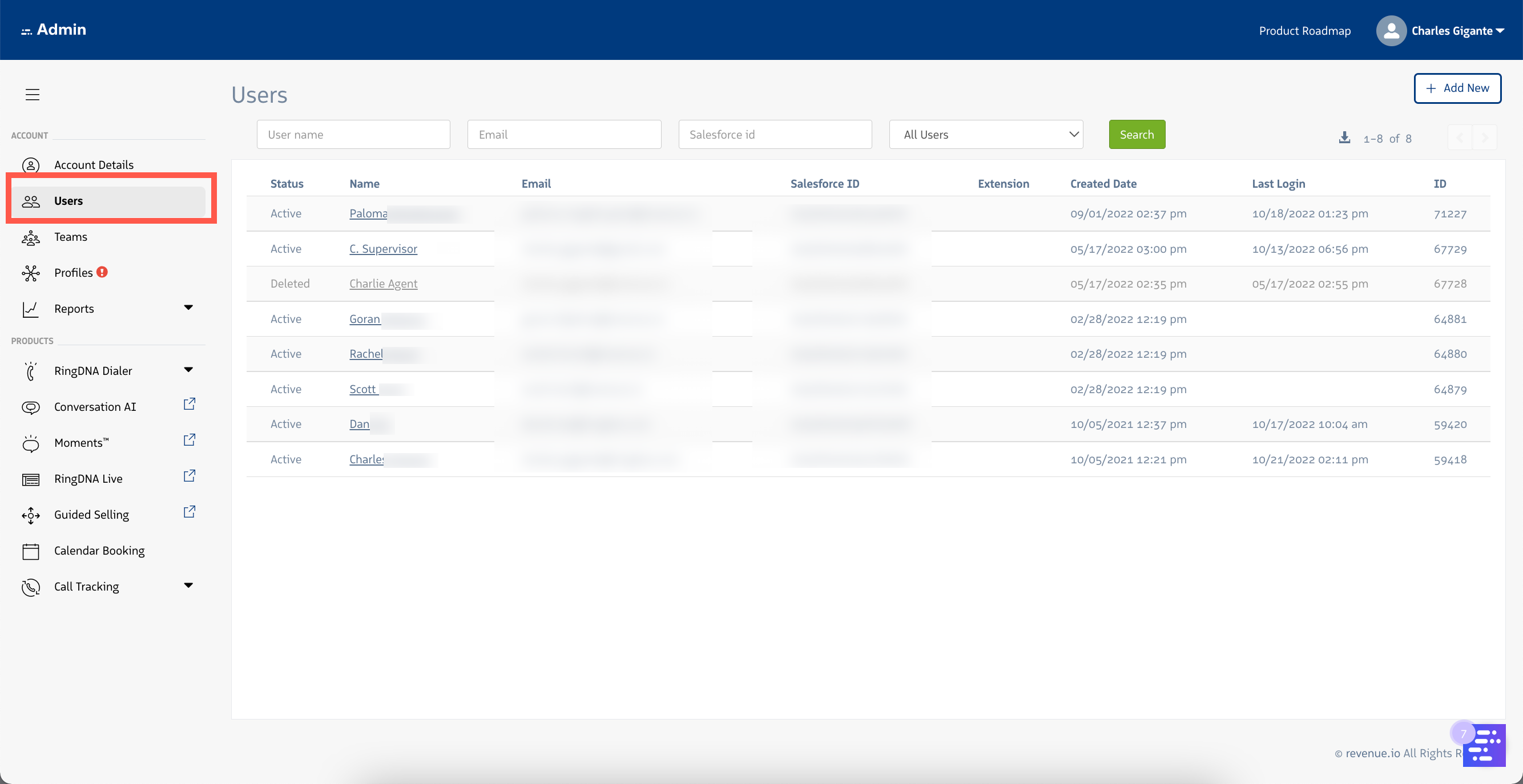1523x784 pixels.
Task: Open Guided Selling external link
Action: (x=189, y=511)
